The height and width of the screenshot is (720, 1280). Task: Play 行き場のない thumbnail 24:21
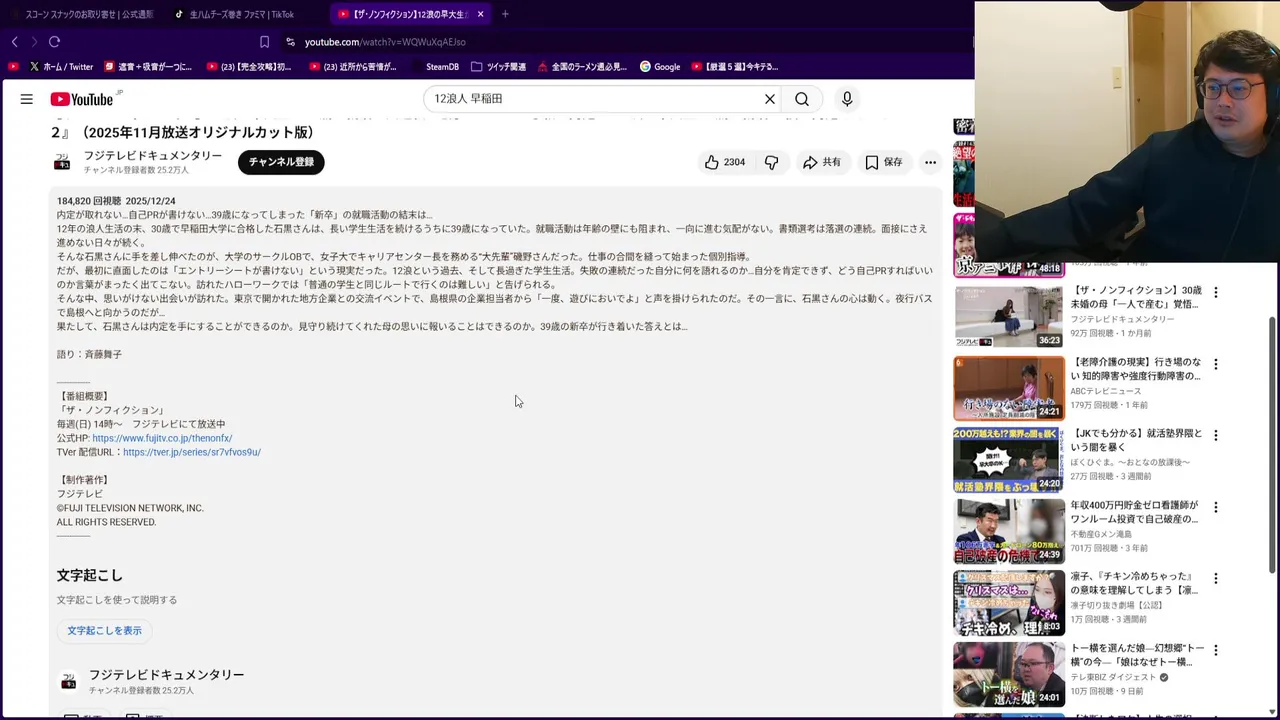tap(1009, 388)
